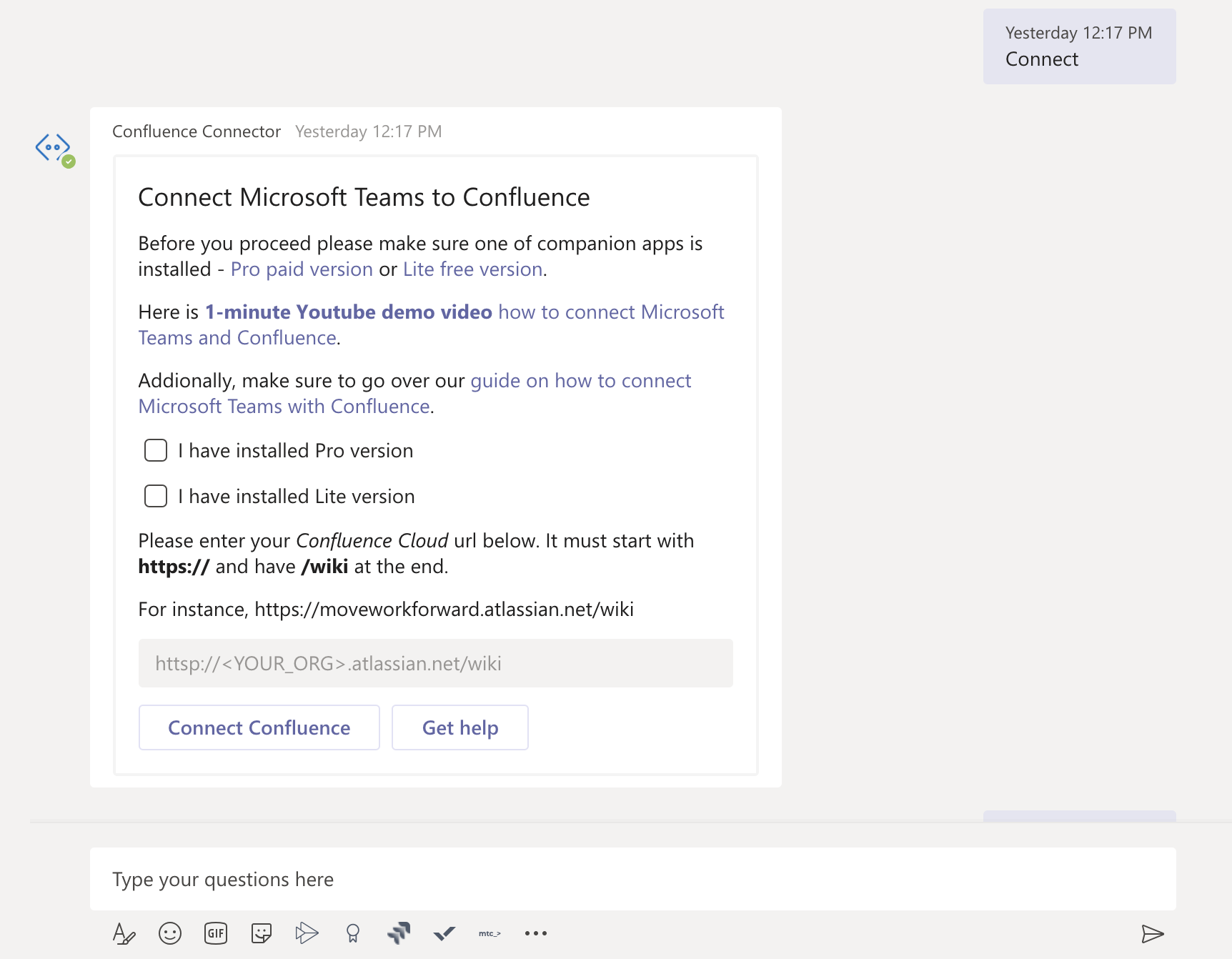Open the Pro paid version link
1232x959 pixels.
301,269
